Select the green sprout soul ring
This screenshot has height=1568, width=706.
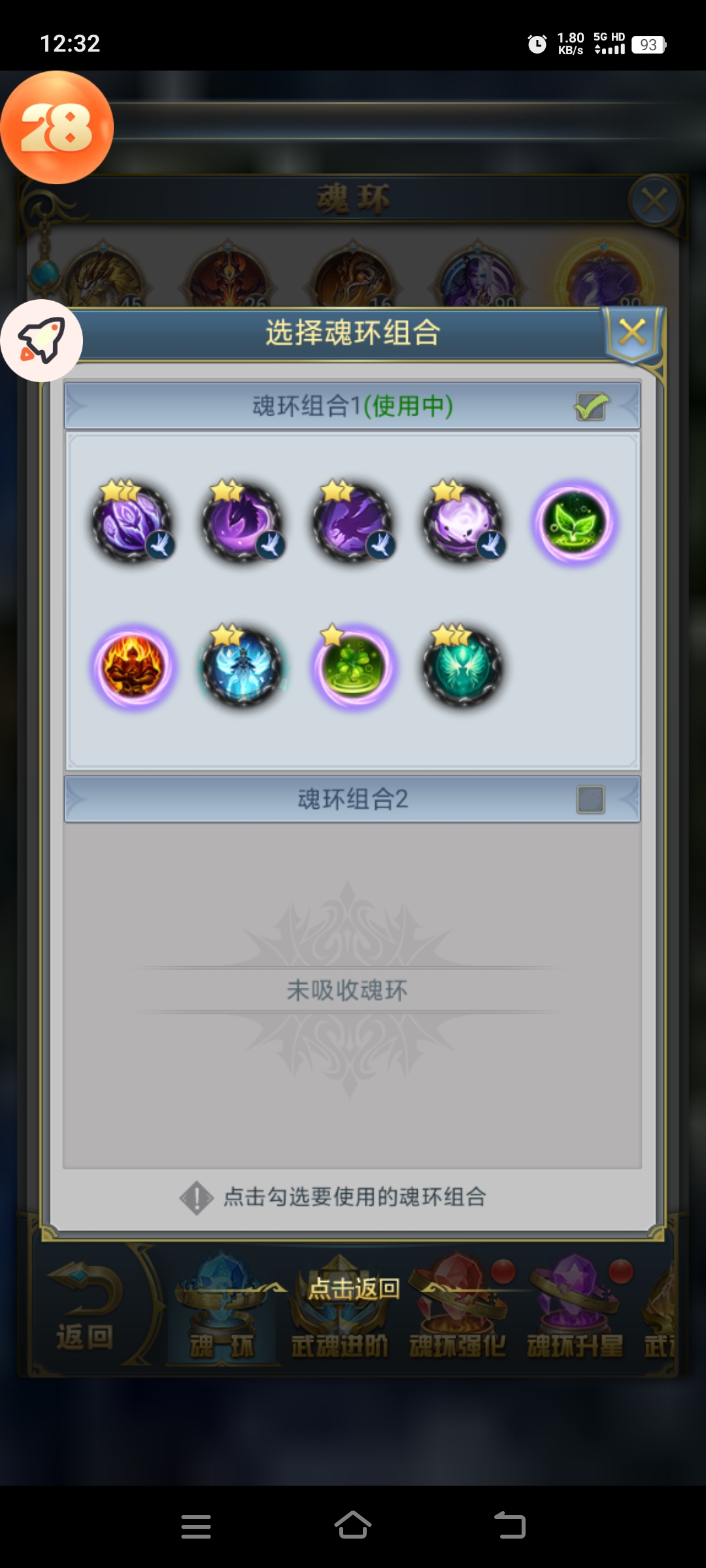575,523
